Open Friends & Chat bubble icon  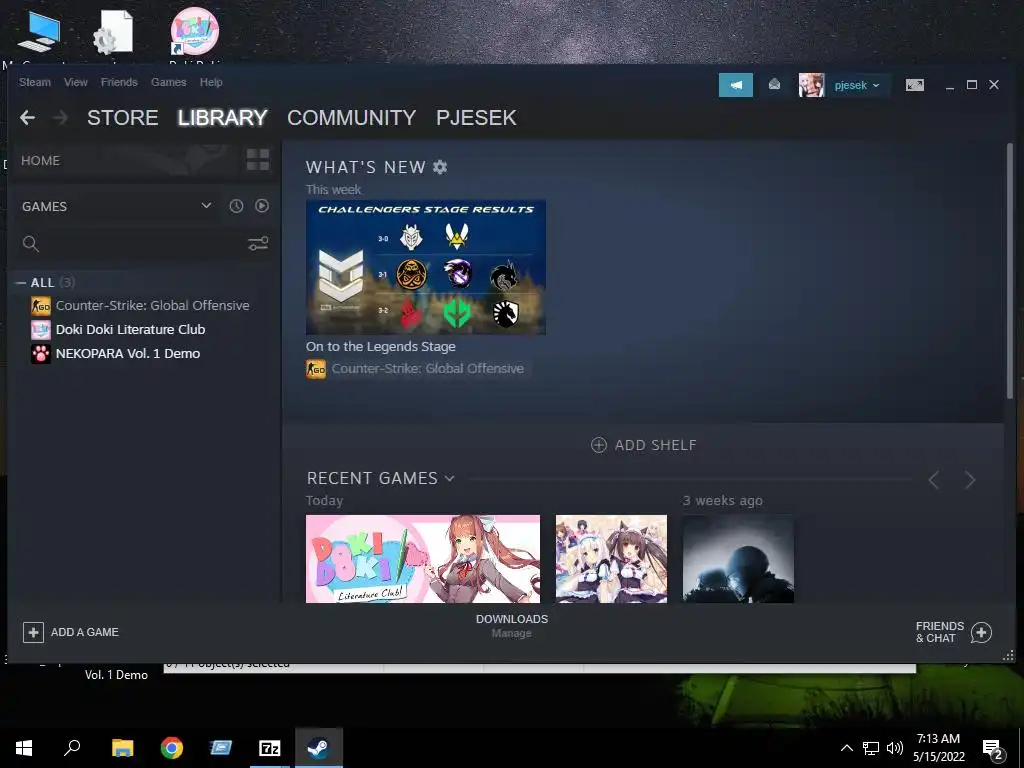click(x=981, y=632)
